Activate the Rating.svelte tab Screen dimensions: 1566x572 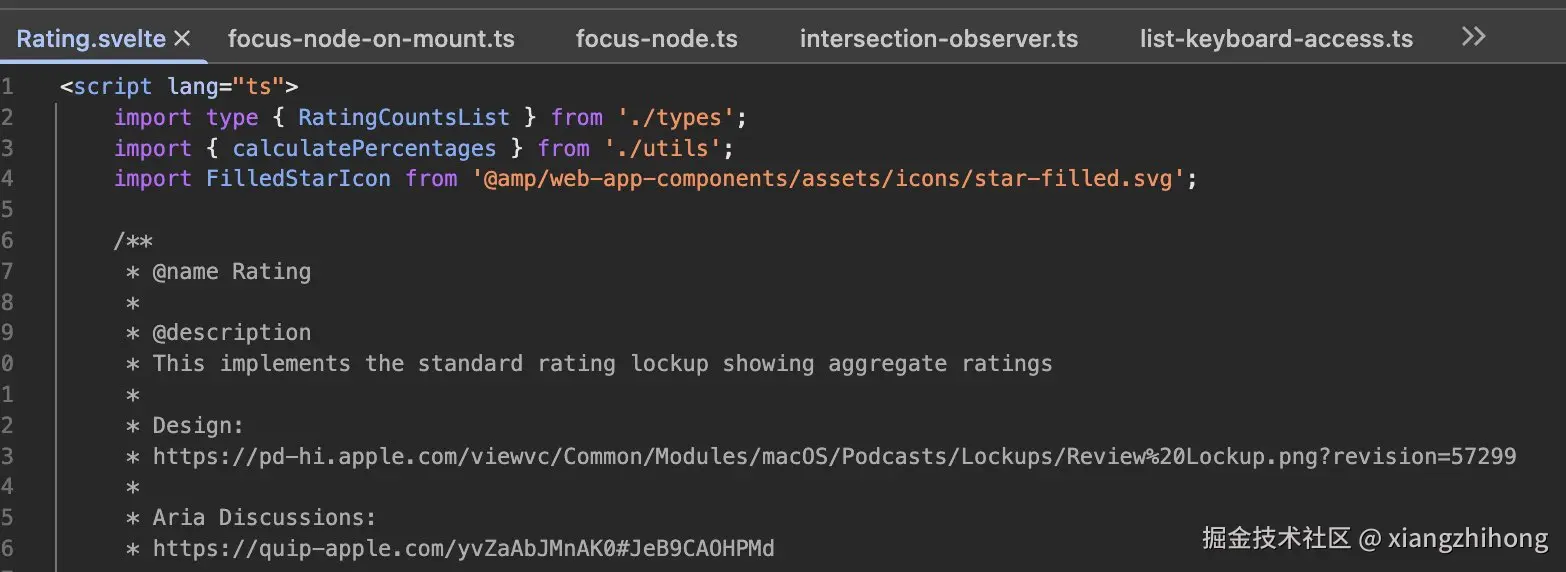point(90,39)
